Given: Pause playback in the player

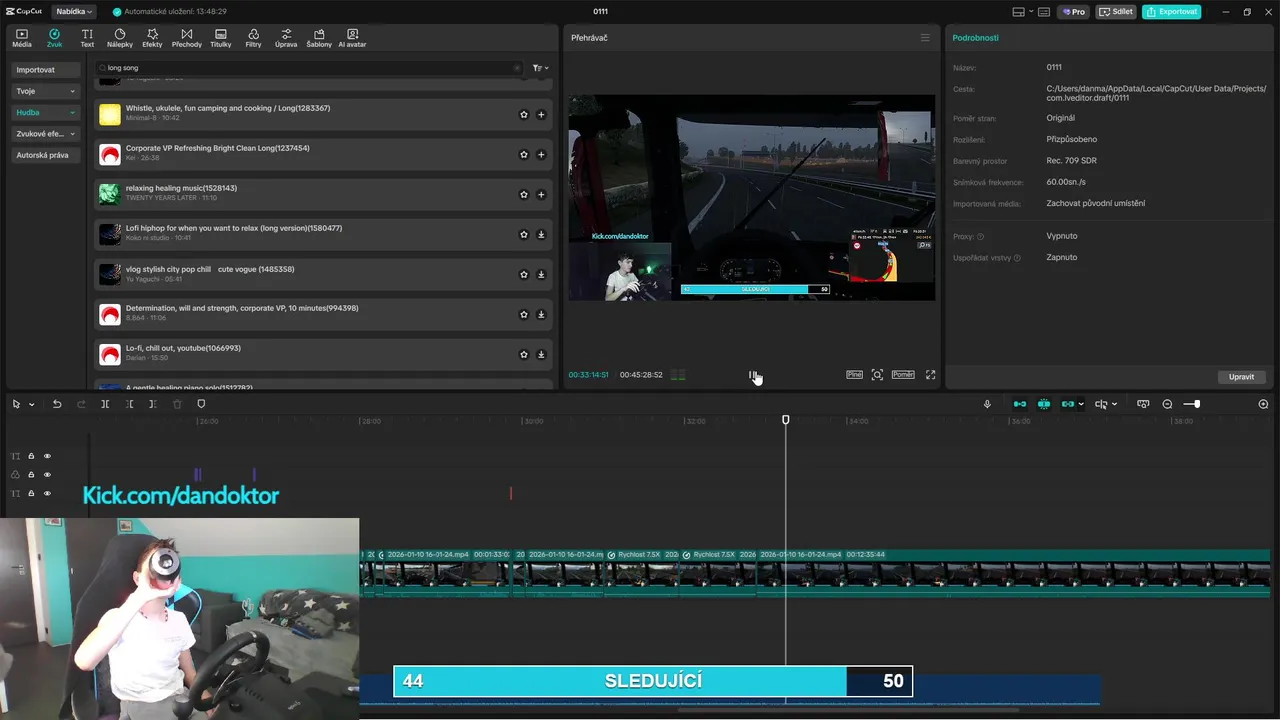Looking at the screenshot, I should click(x=753, y=375).
